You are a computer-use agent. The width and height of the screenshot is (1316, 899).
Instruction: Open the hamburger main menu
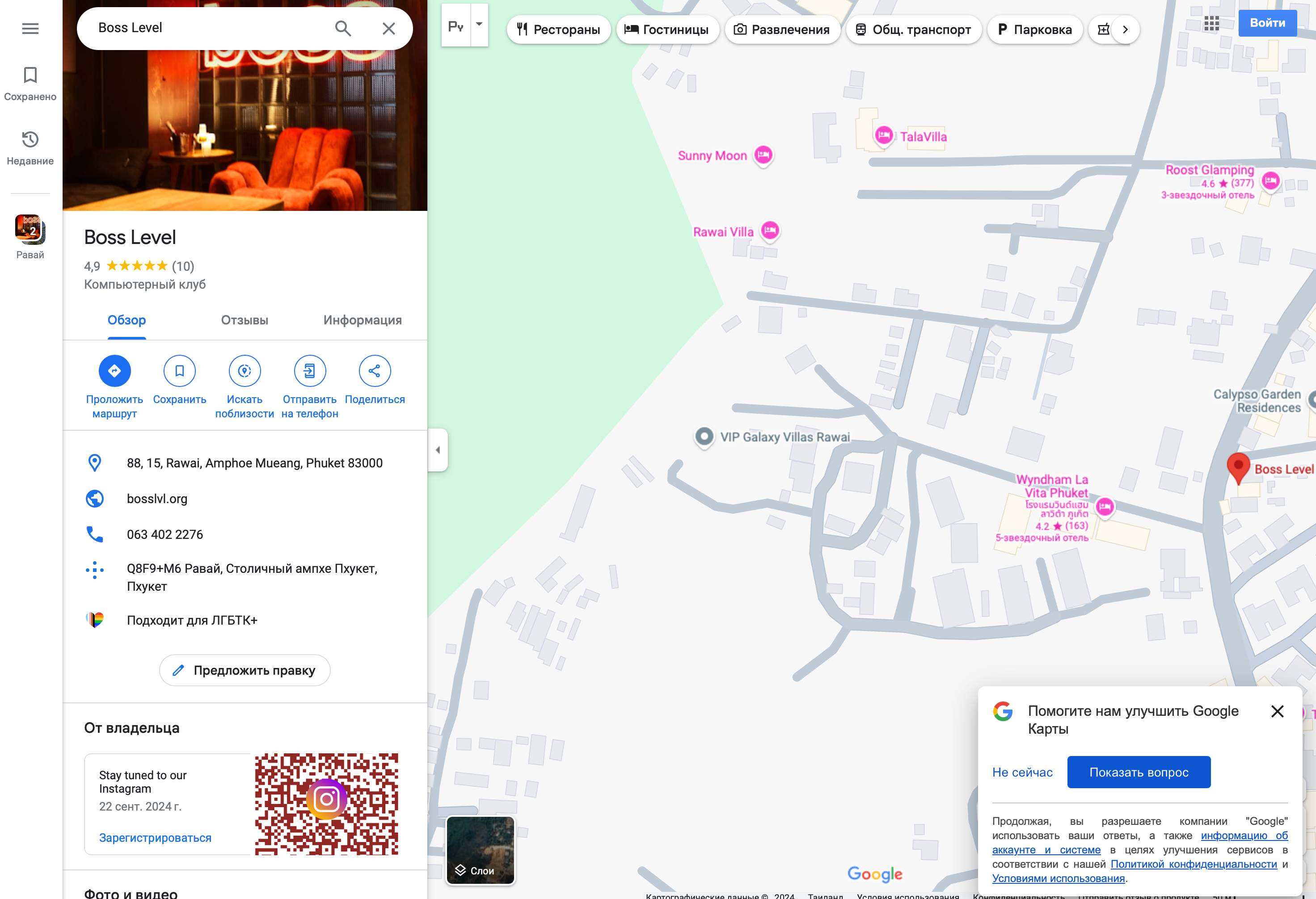pyautogui.click(x=30, y=28)
